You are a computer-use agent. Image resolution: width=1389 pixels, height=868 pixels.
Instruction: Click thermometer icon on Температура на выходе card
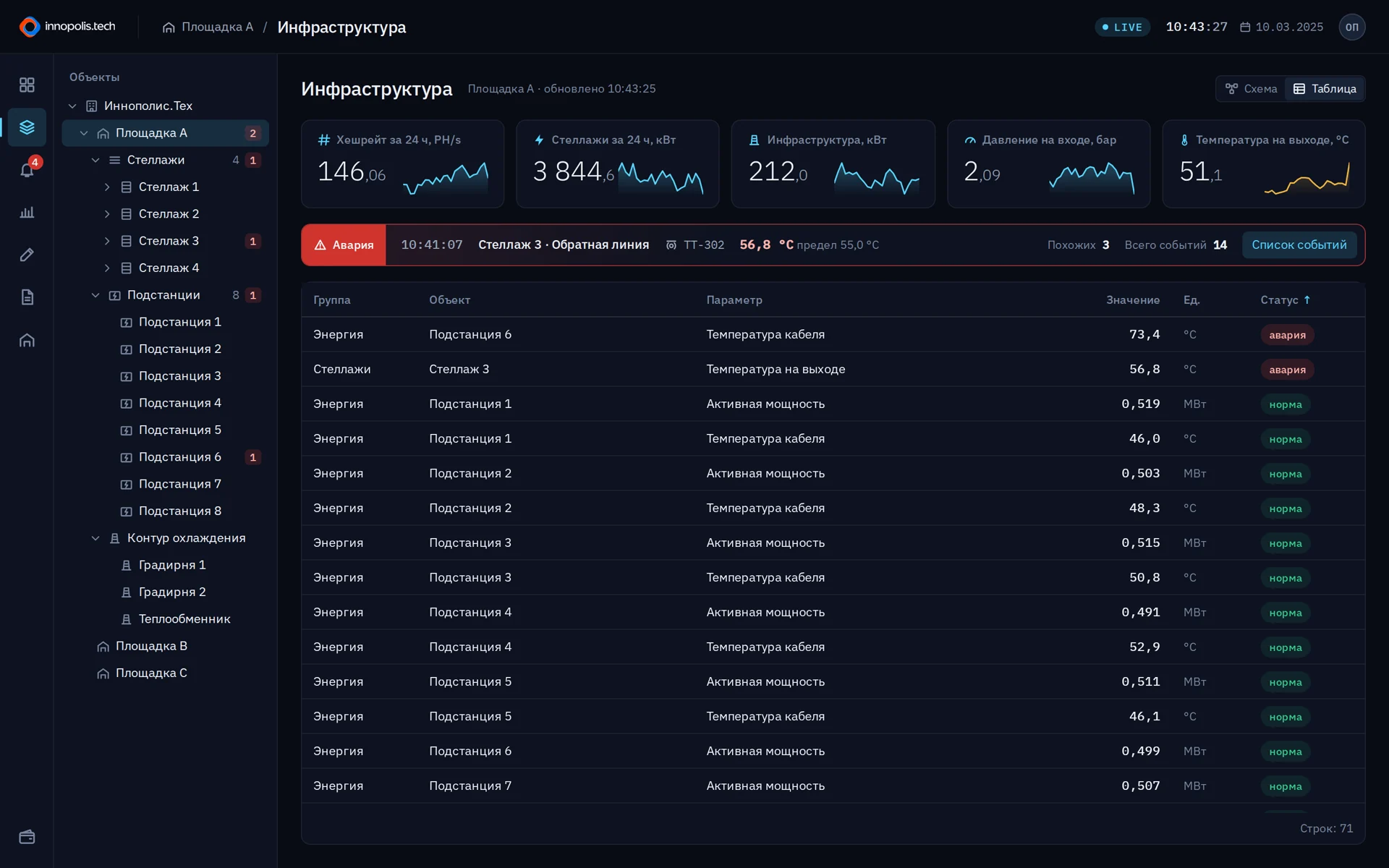1184,140
